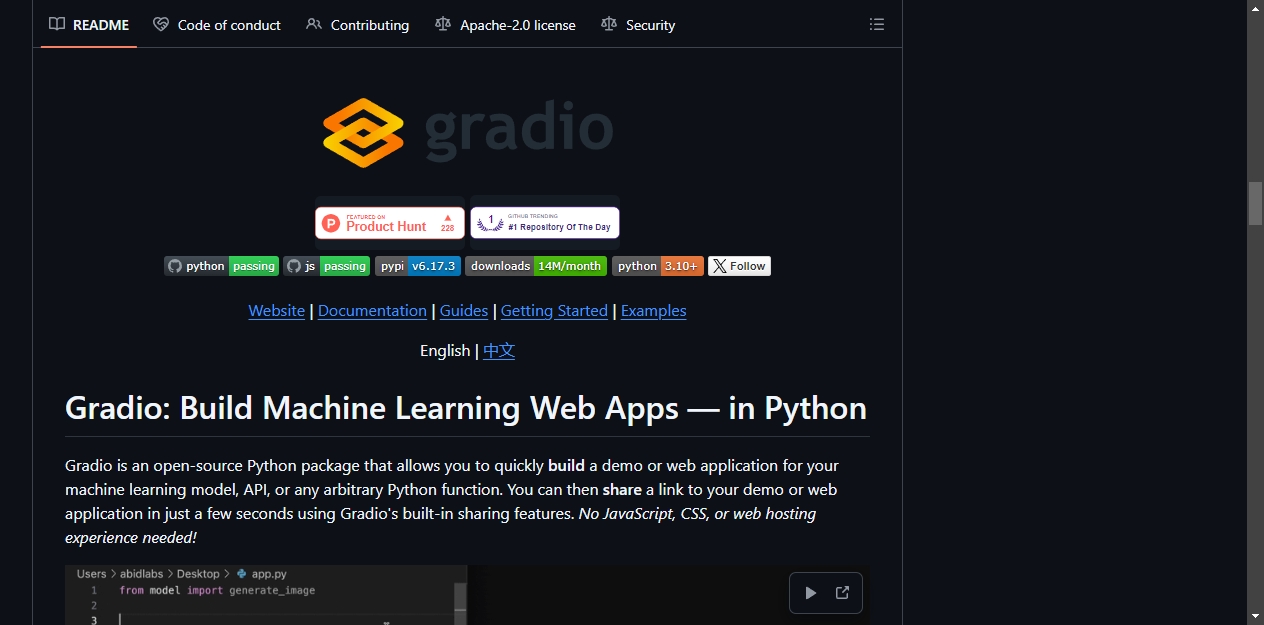Open the Product Hunt featured badge
The image size is (1264, 625).
click(x=390, y=223)
